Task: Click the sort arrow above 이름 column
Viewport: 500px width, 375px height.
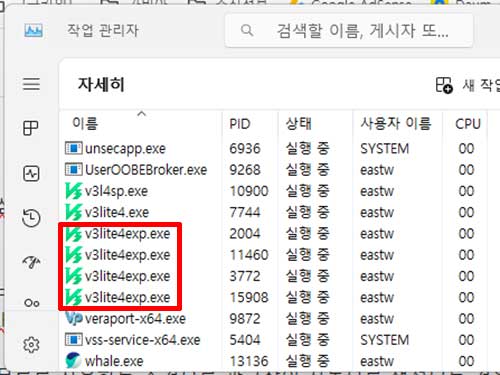Action: click(142, 114)
